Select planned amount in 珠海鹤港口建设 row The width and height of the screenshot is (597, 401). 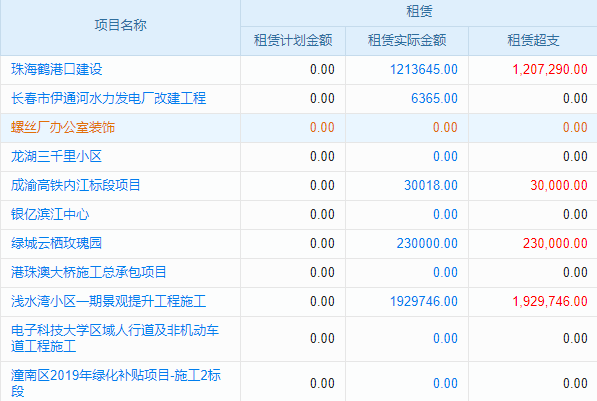point(322,69)
